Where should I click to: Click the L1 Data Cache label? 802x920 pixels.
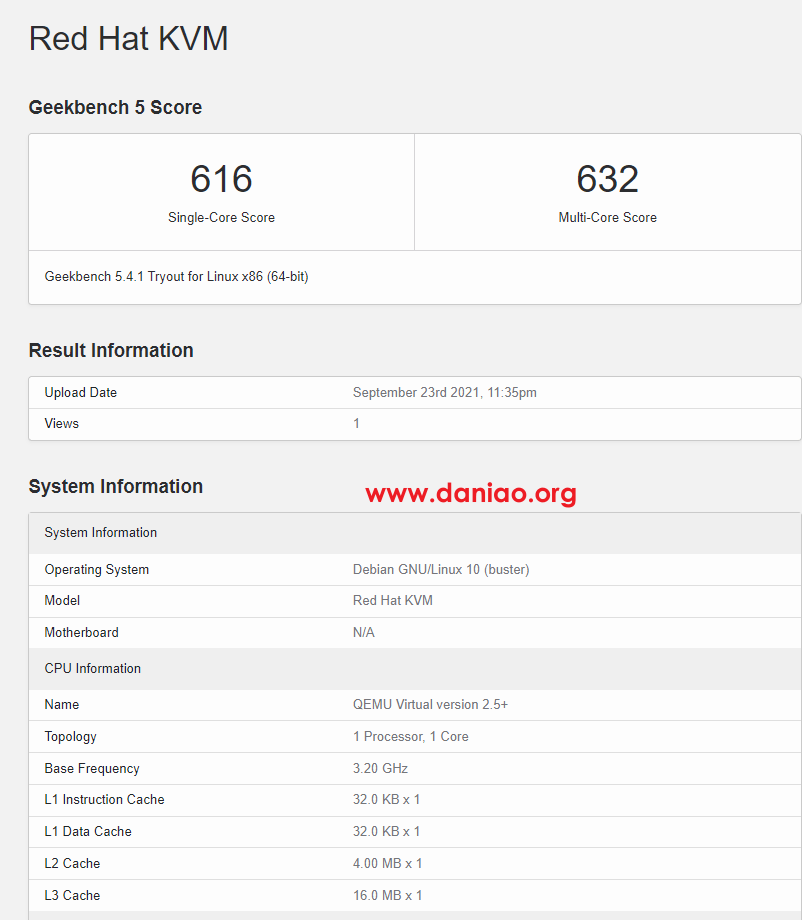[x=88, y=831]
